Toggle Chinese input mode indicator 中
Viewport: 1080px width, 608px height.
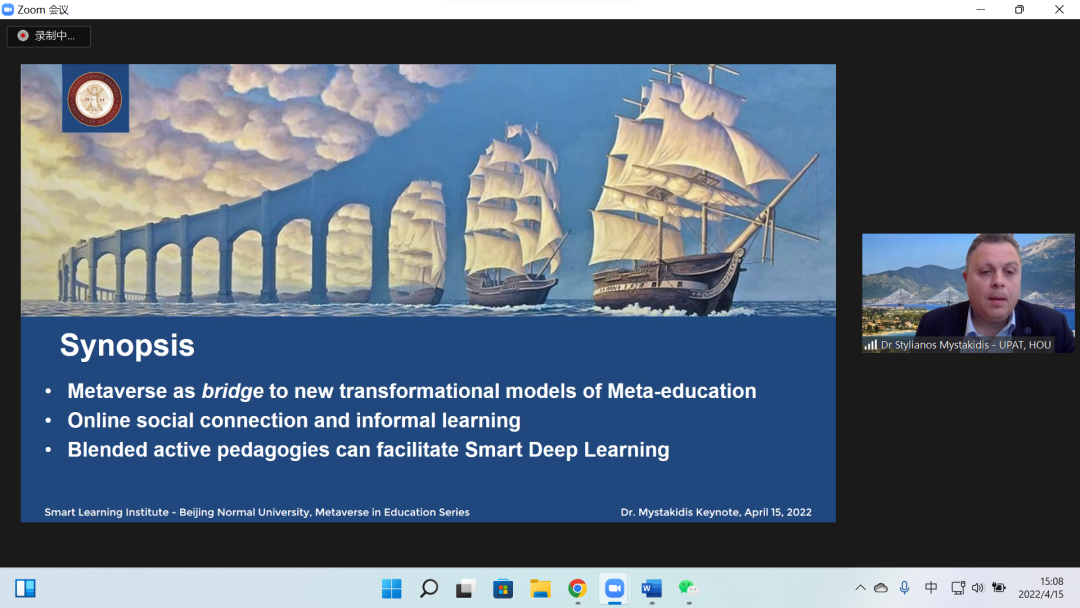point(931,588)
